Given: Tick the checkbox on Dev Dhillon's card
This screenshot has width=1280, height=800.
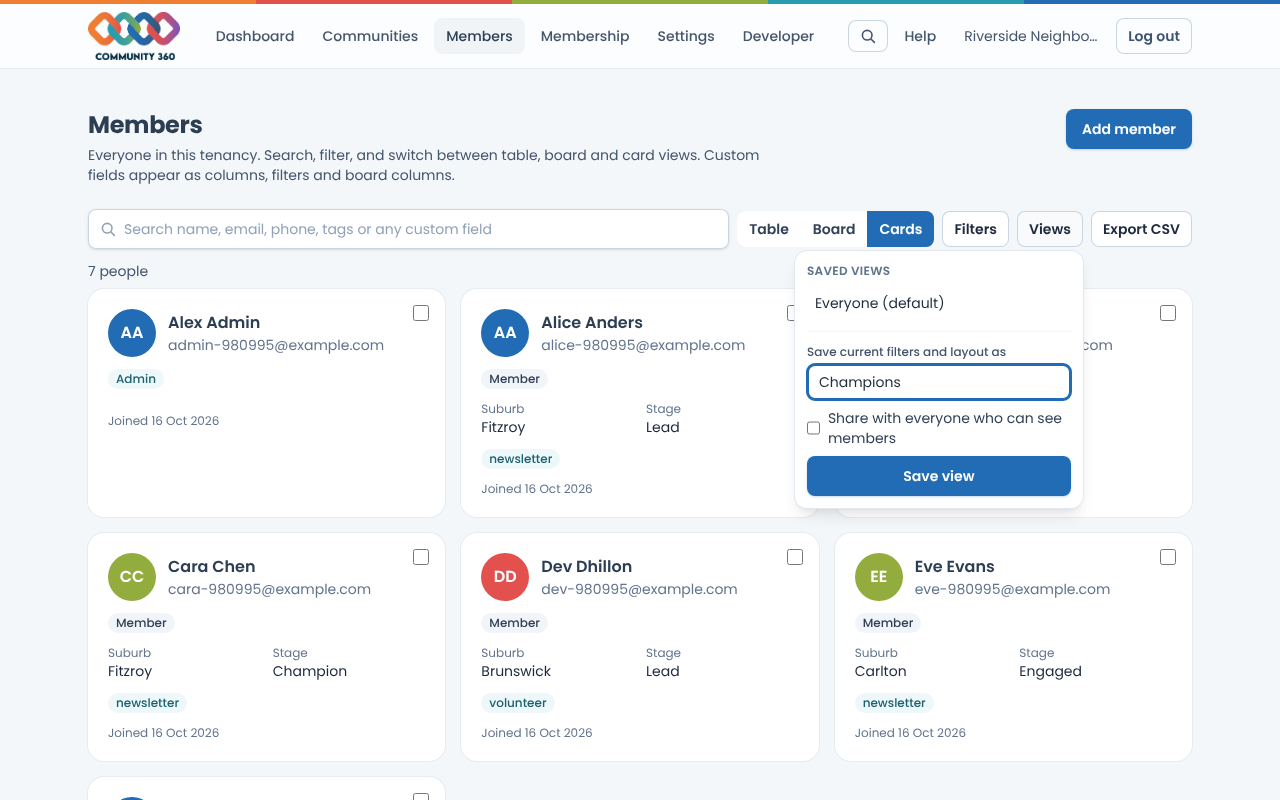Looking at the screenshot, I should (795, 557).
